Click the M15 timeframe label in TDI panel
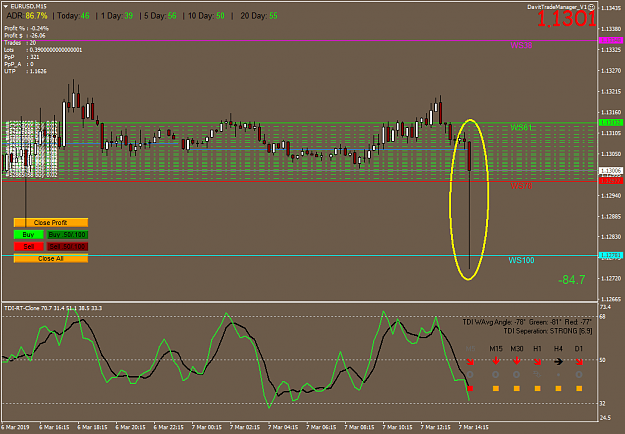The width and height of the screenshot is (625, 434). point(496,349)
